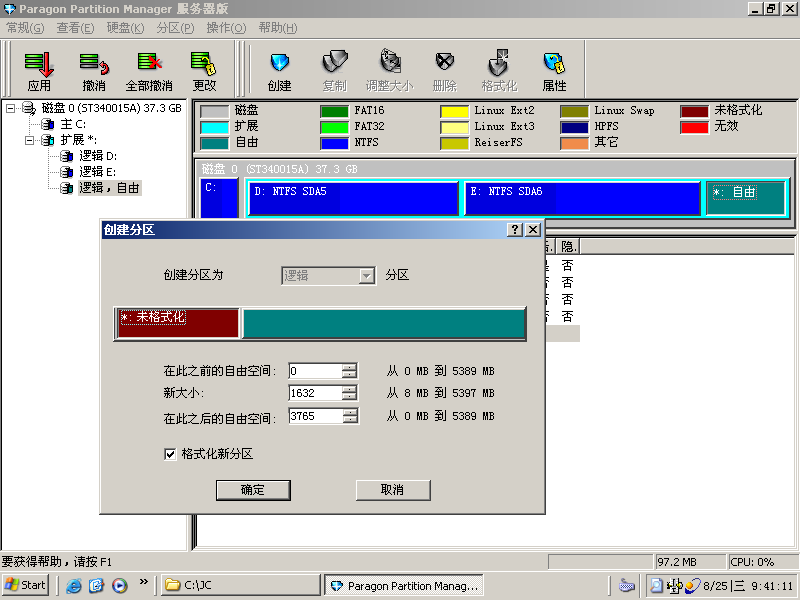Select logical D: drive icon in tree
800x600 pixels.
pyautogui.click(x=66, y=156)
